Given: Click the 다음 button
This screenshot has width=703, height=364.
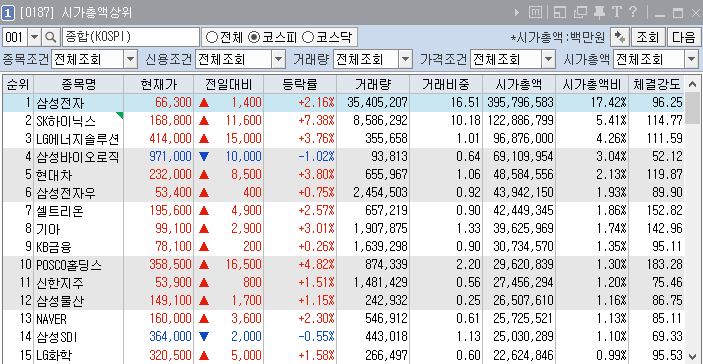Looking at the screenshot, I should point(683,37).
